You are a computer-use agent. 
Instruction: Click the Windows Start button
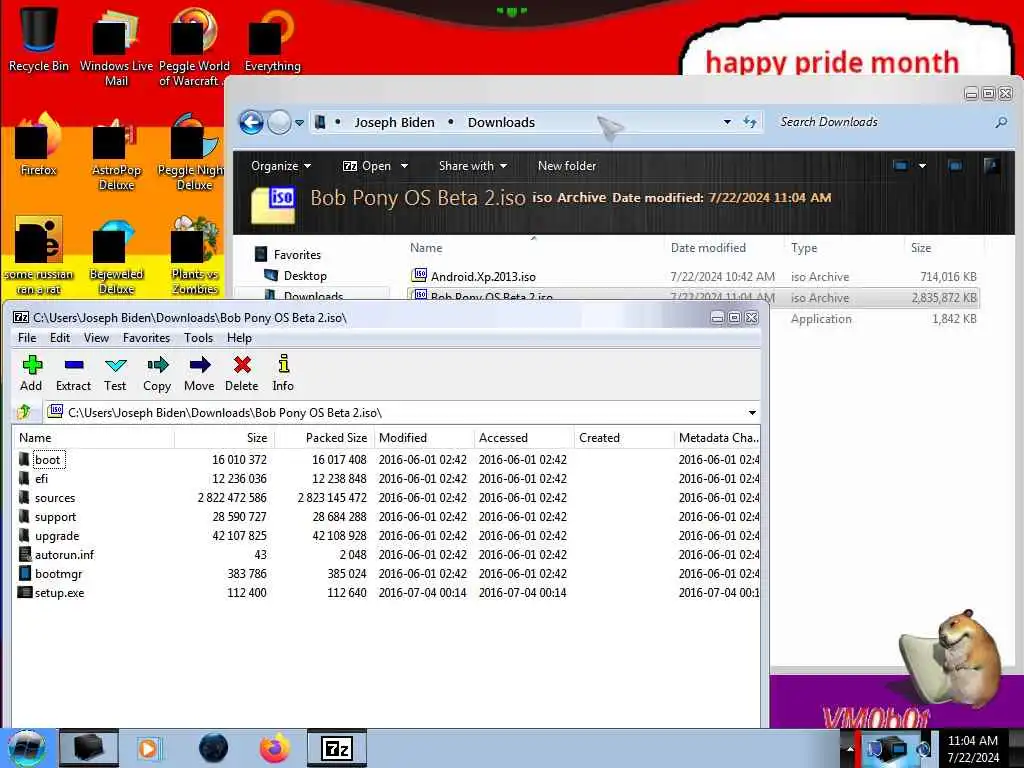pos(27,748)
